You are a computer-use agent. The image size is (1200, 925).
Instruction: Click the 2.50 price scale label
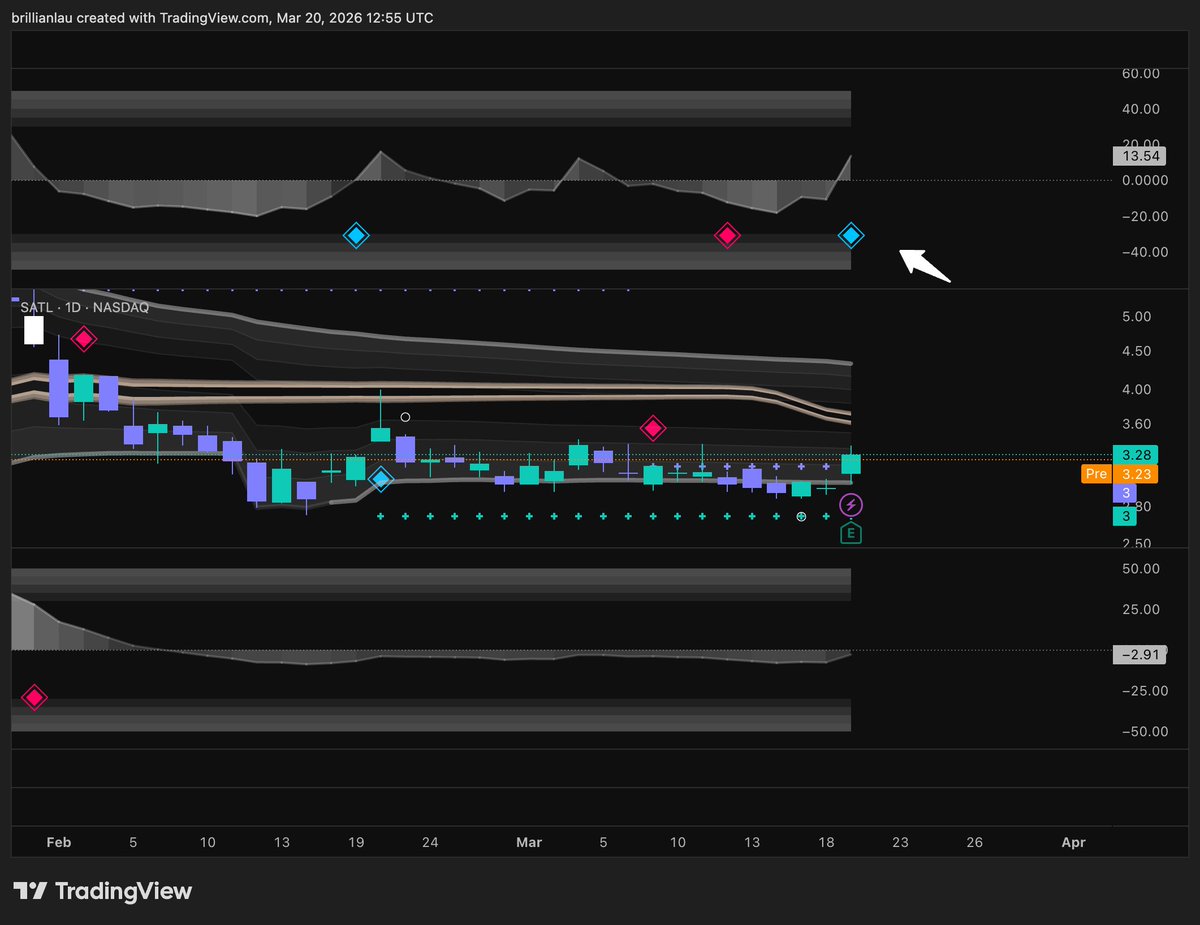click(x=1137, y=545)
